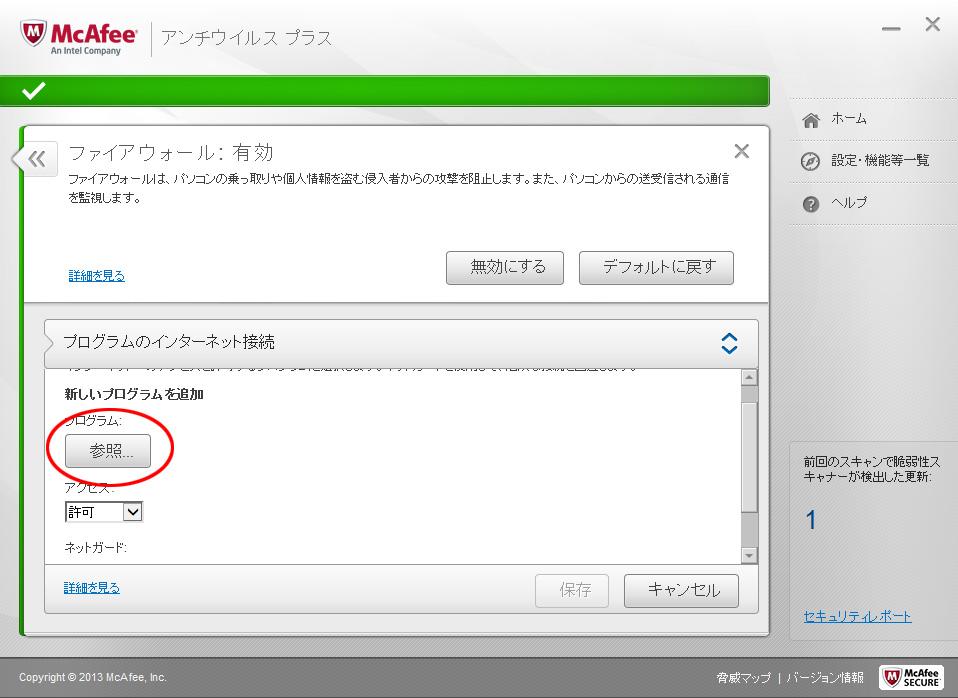This screenshot has height=698, width=958.
Task: Close the firewall panel with its X
Action: [741, 151]
